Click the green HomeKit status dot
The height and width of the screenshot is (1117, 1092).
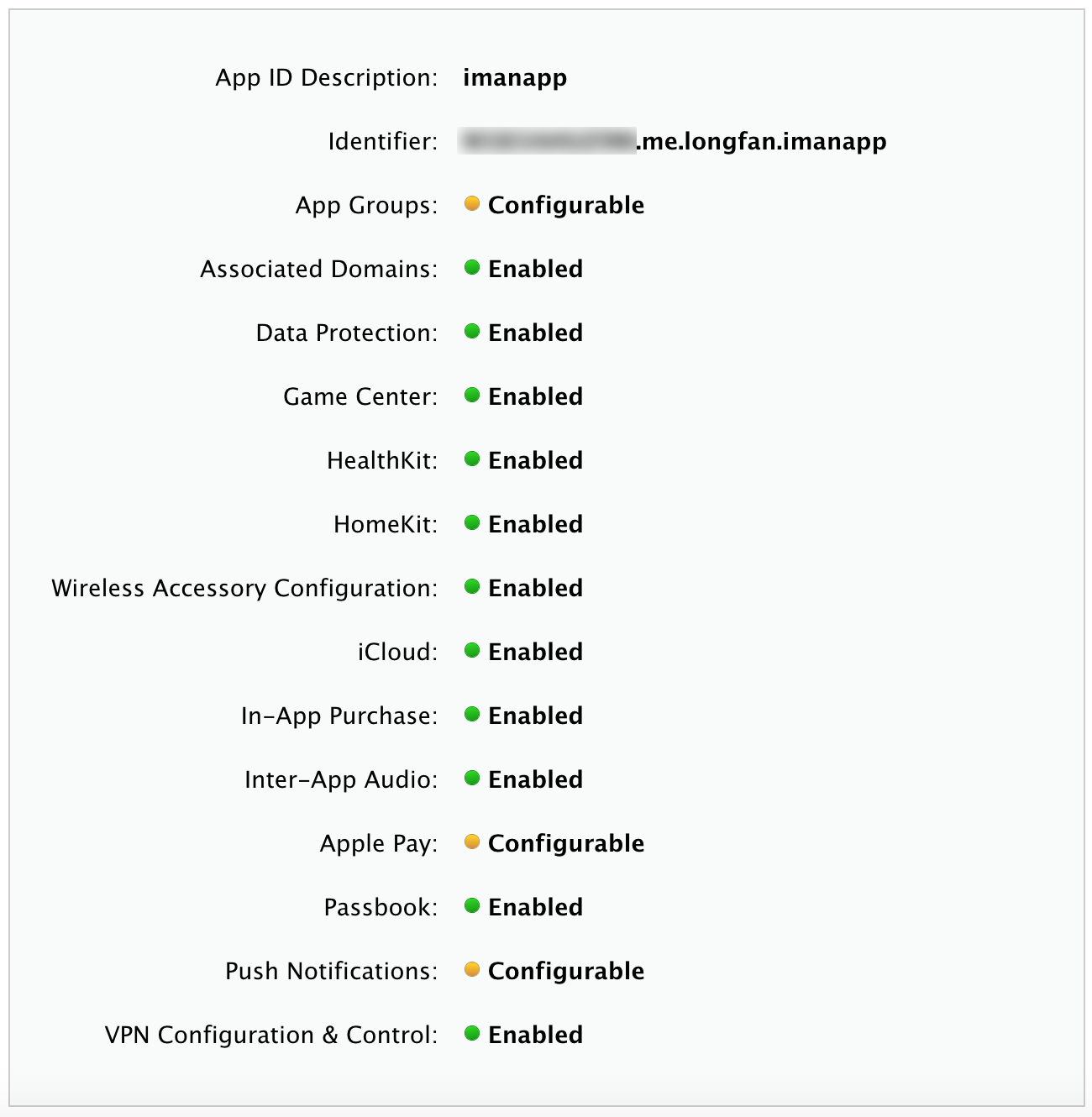tap(472, 522)
